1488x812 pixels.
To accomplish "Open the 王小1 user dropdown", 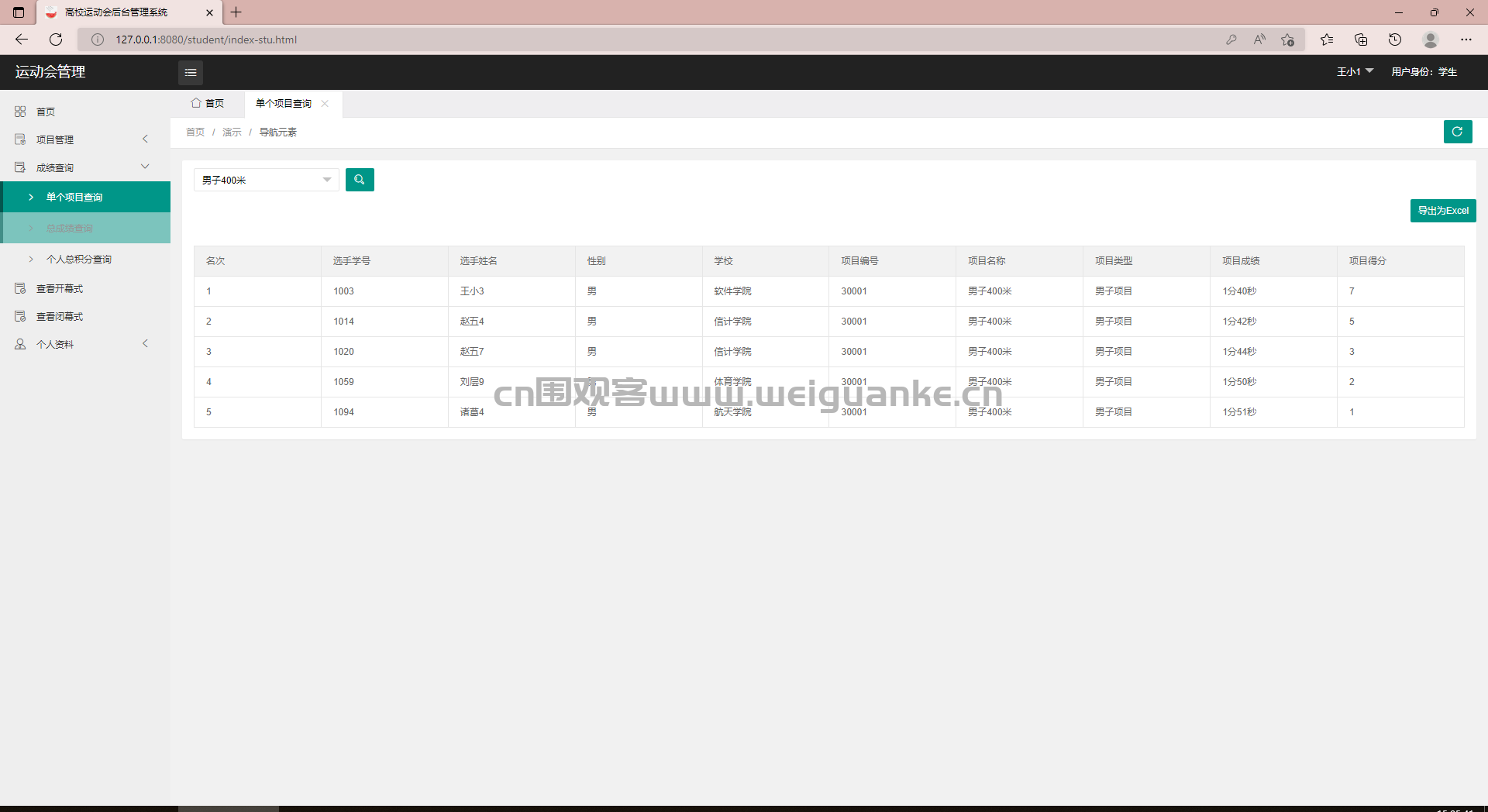I will pos(1355,71).
